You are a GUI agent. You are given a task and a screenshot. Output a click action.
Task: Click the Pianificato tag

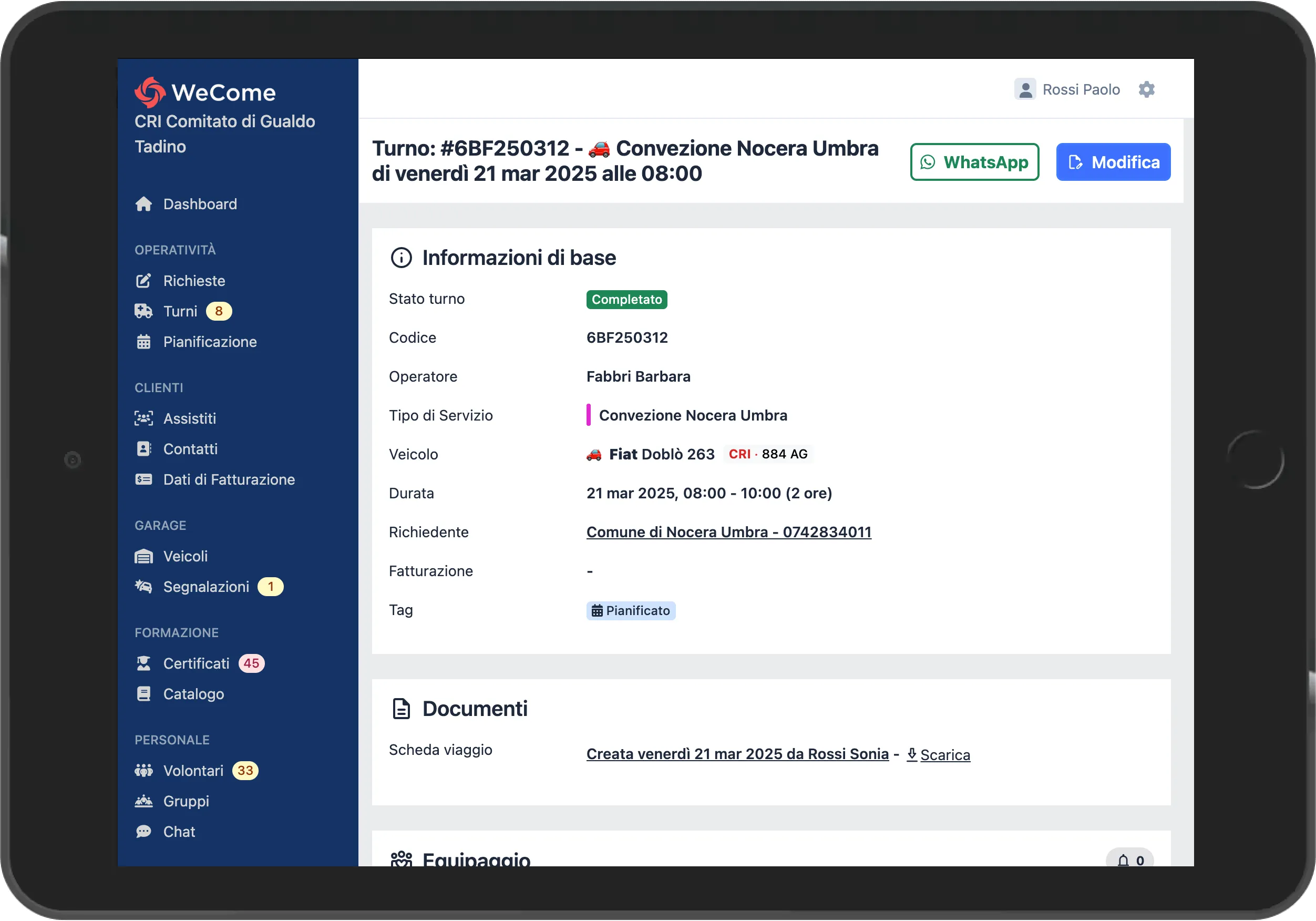click(x=631, y=611)
